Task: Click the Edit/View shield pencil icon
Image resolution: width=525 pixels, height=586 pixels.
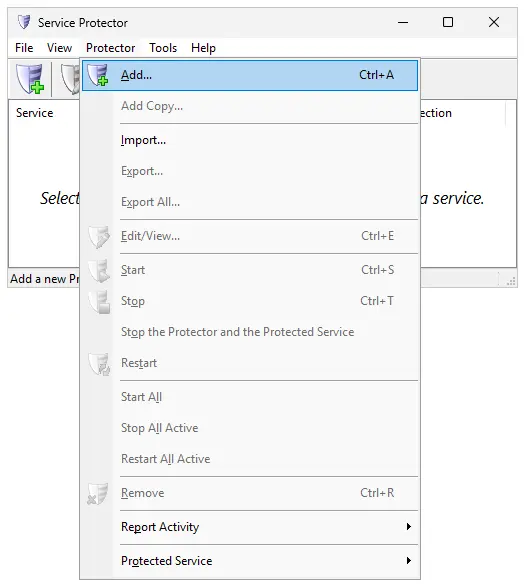Action: [99, 236]
